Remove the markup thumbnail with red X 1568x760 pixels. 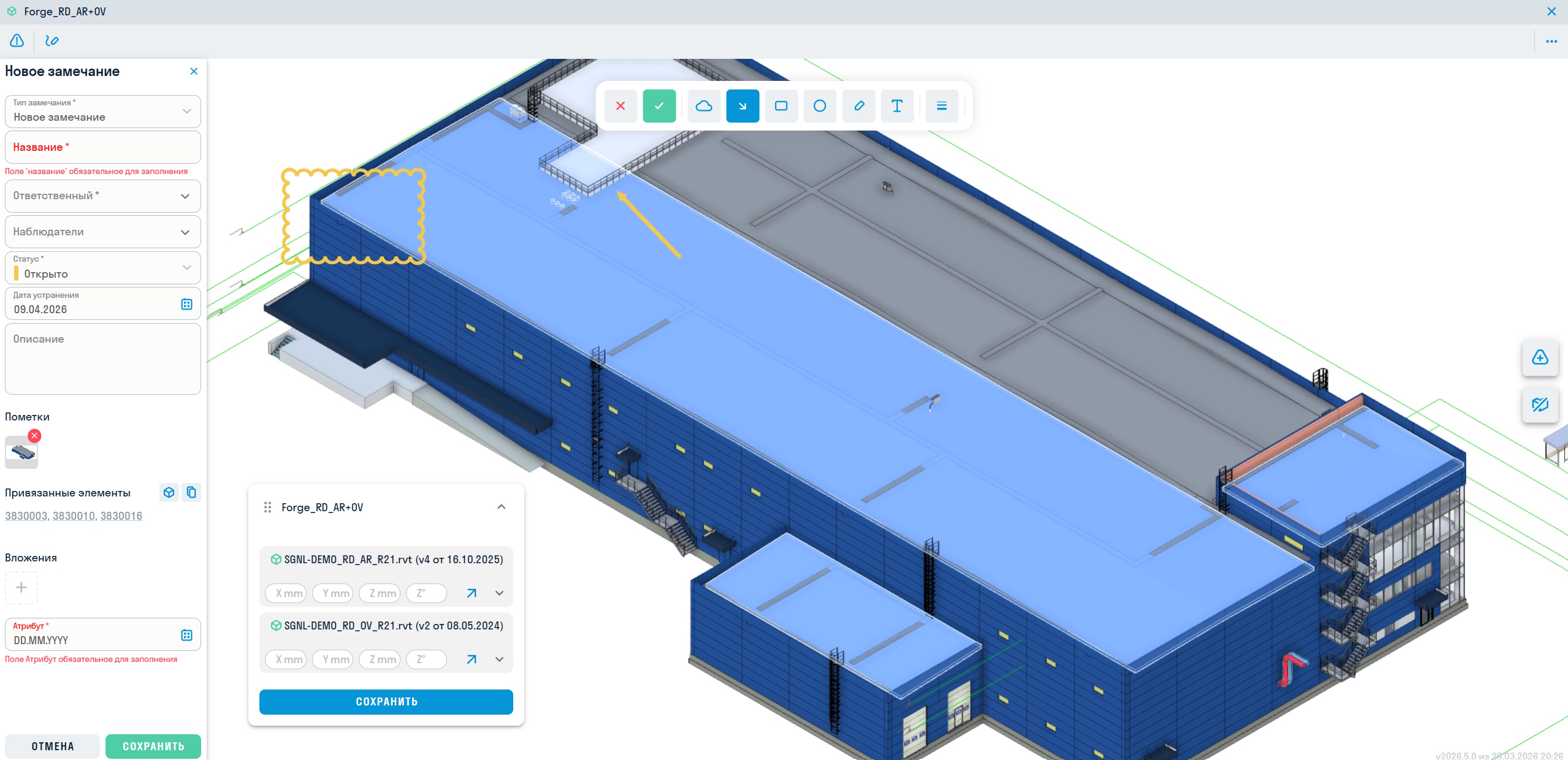tap(34, 436)
